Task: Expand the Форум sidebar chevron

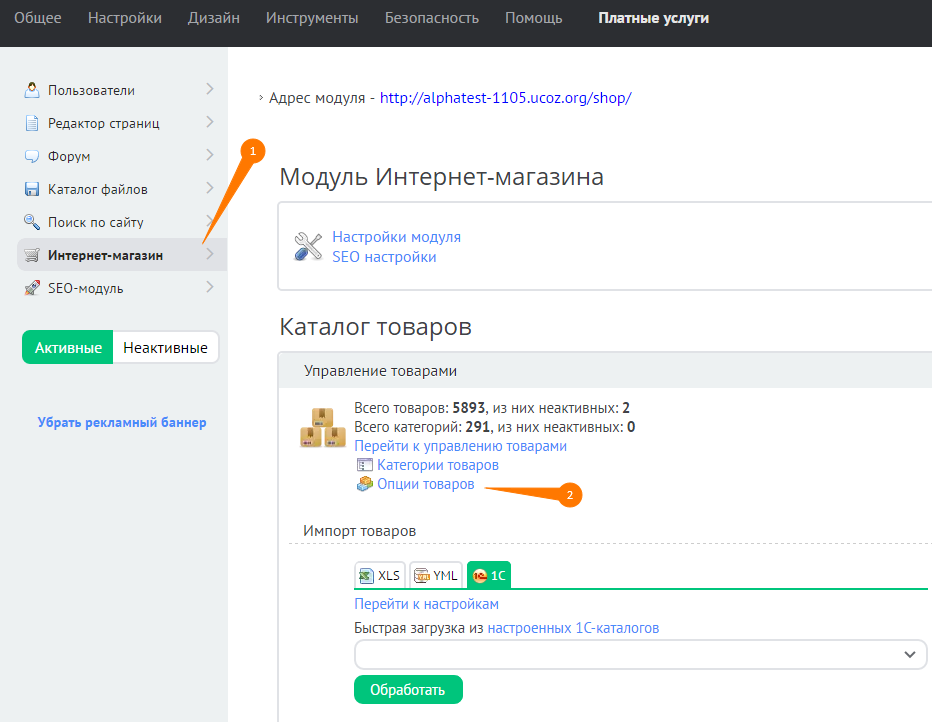Action: click(x=209, y=155)
